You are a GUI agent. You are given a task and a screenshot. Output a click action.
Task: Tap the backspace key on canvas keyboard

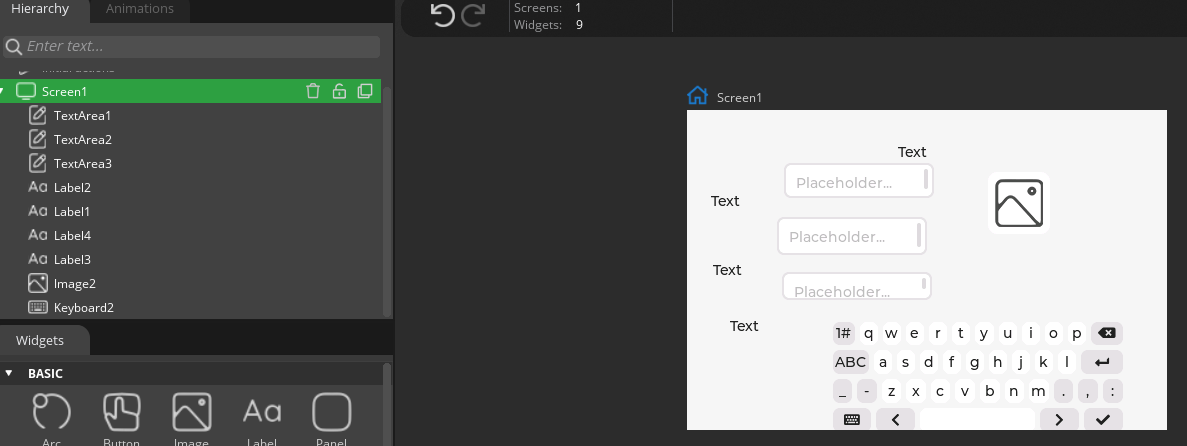1106,333
